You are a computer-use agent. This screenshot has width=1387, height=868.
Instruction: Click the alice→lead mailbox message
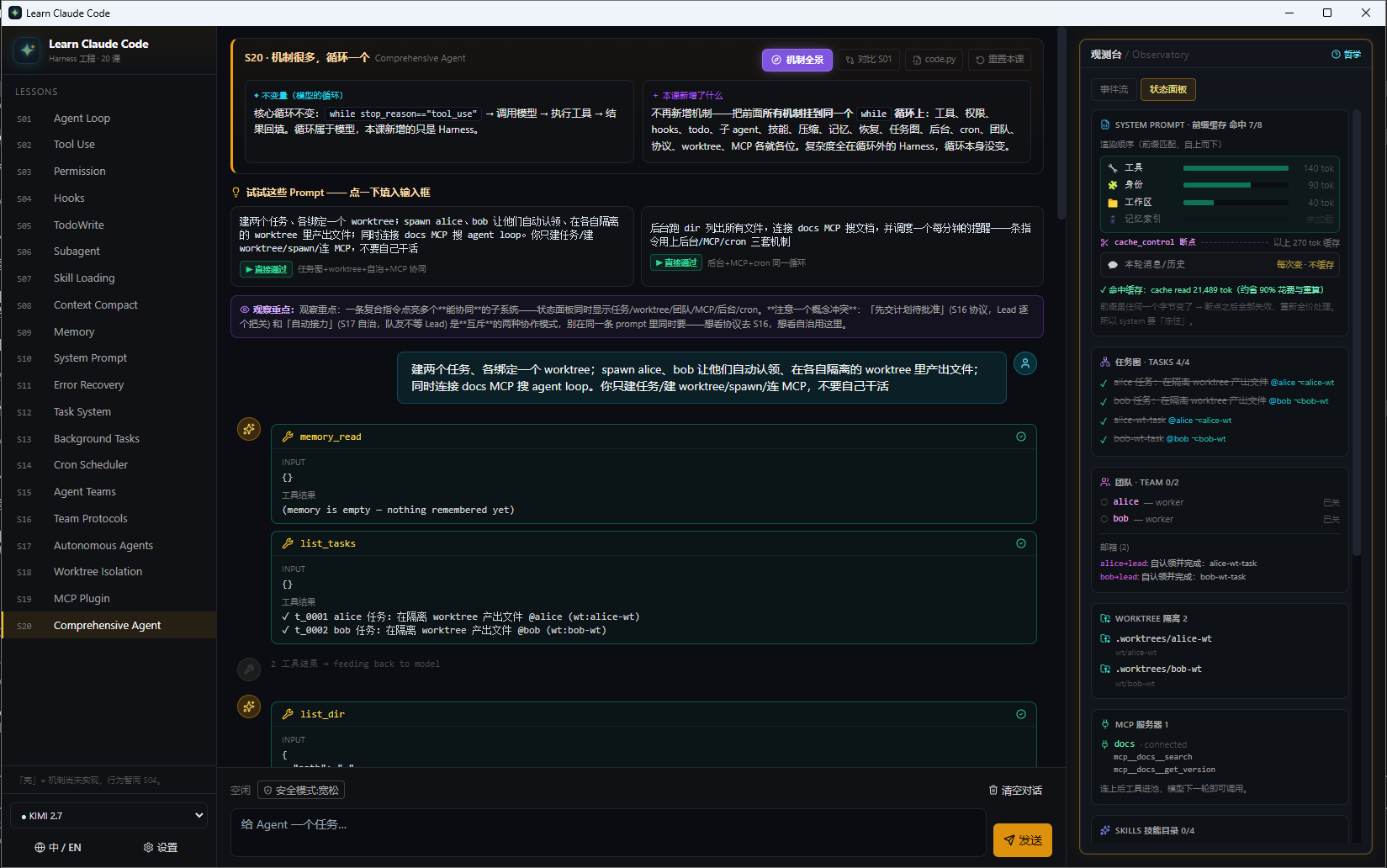[1178, 564]
